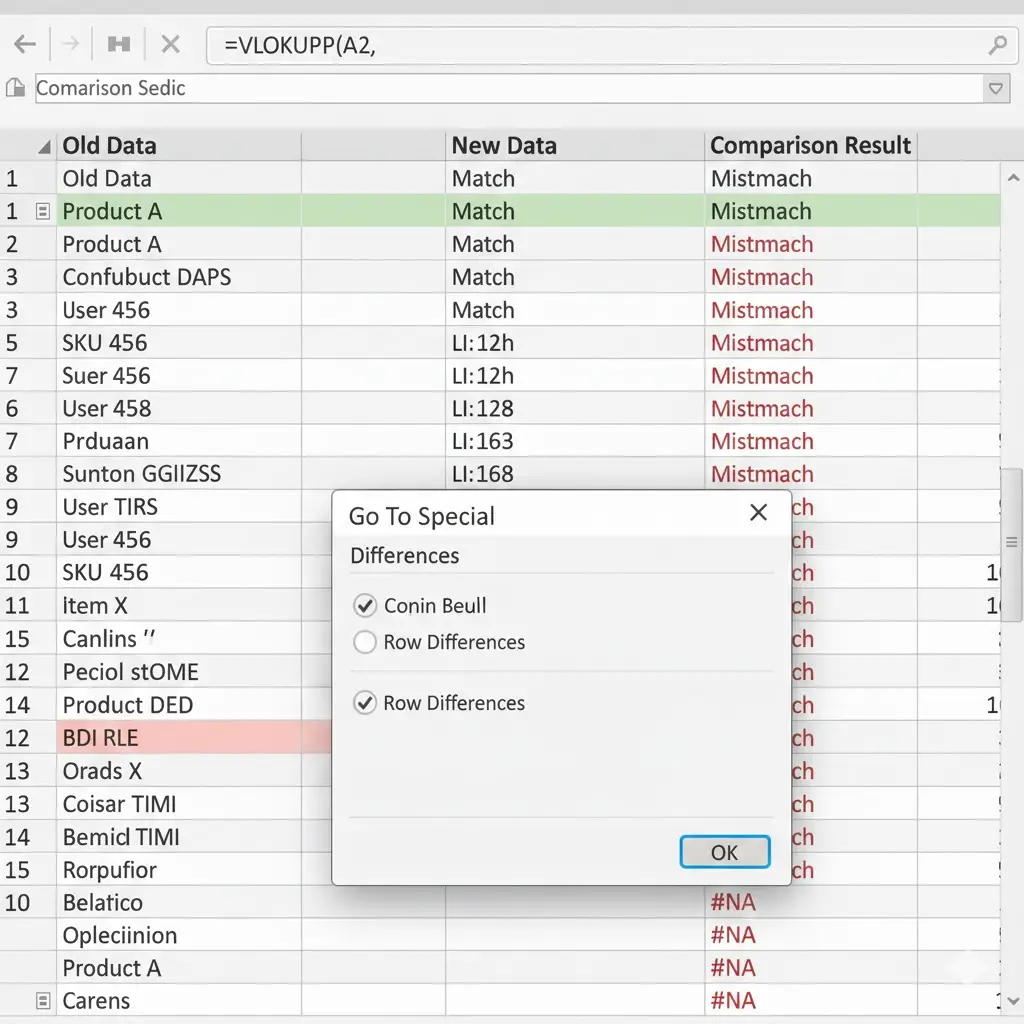
Task: Uncheck the Conin Beull option
Action: coord(365,605)
